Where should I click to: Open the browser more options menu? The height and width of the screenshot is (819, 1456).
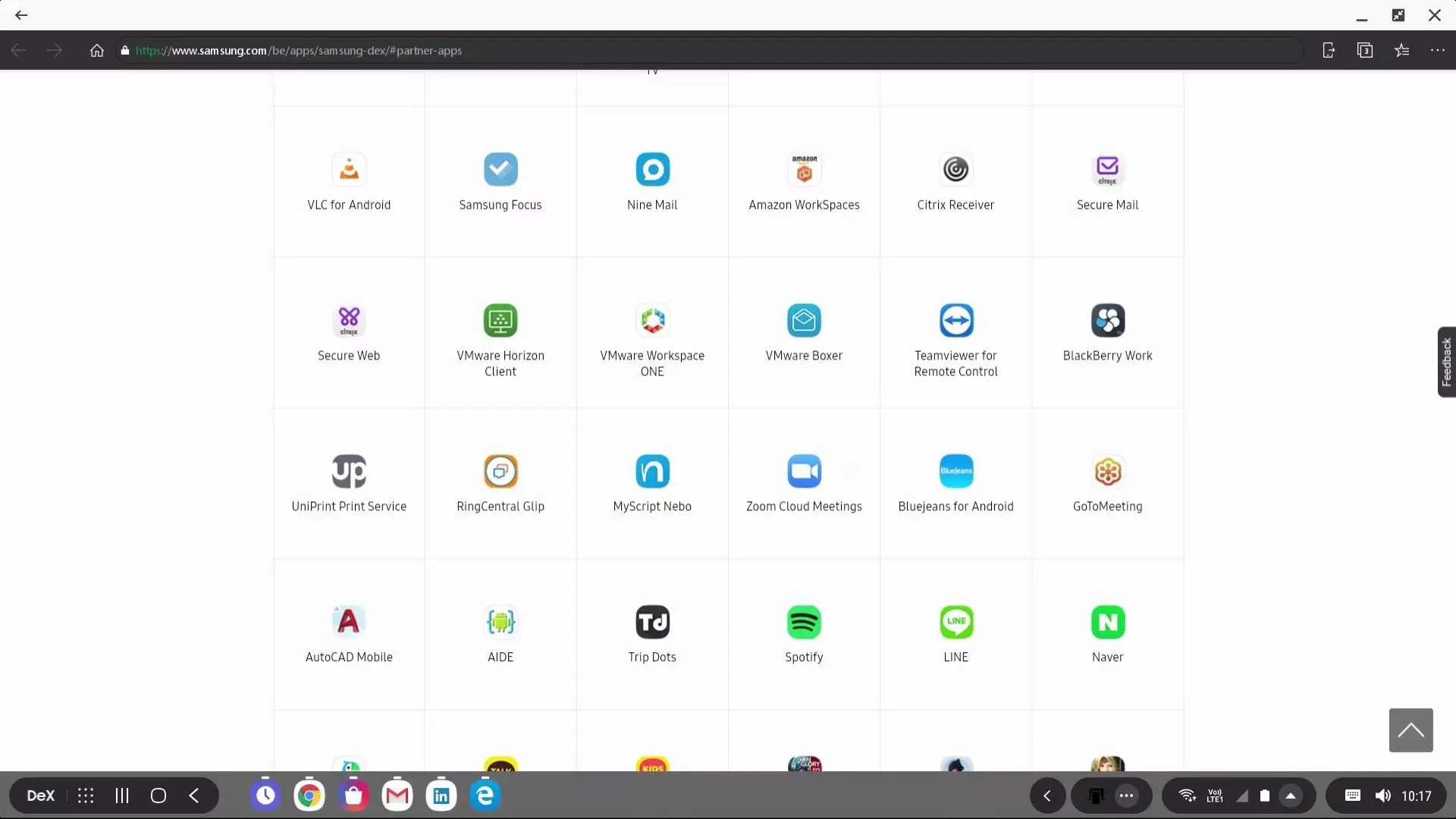point(1438,51)
